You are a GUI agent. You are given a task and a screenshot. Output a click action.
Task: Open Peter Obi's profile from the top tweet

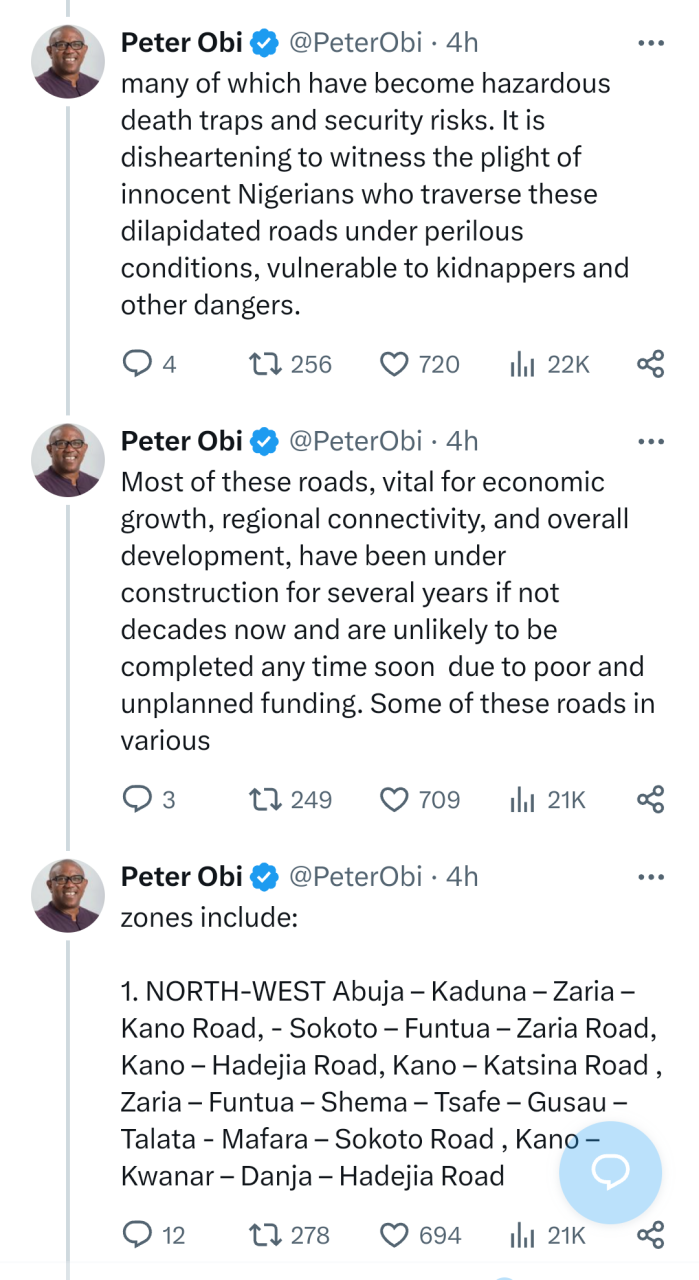67,61
